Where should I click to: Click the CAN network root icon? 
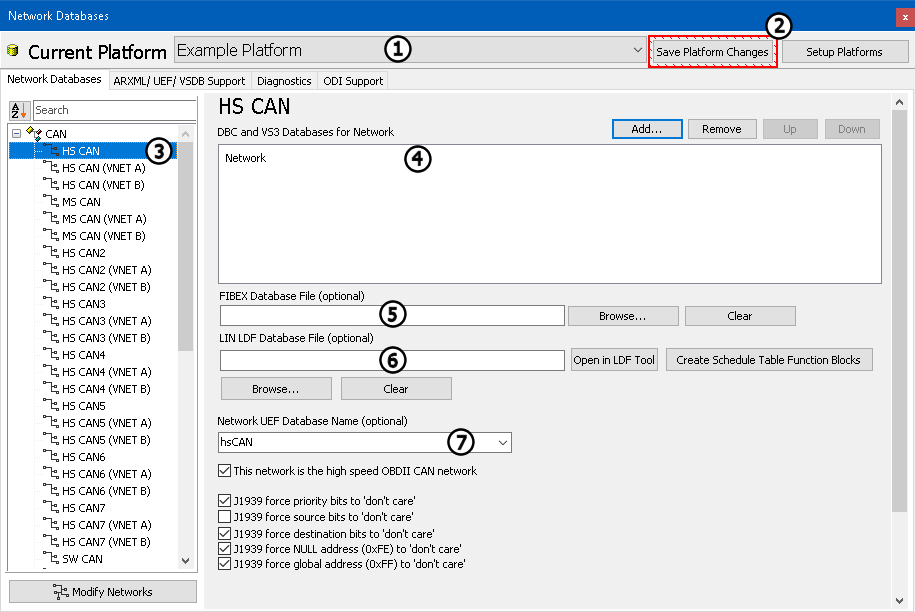click(33, 133)
